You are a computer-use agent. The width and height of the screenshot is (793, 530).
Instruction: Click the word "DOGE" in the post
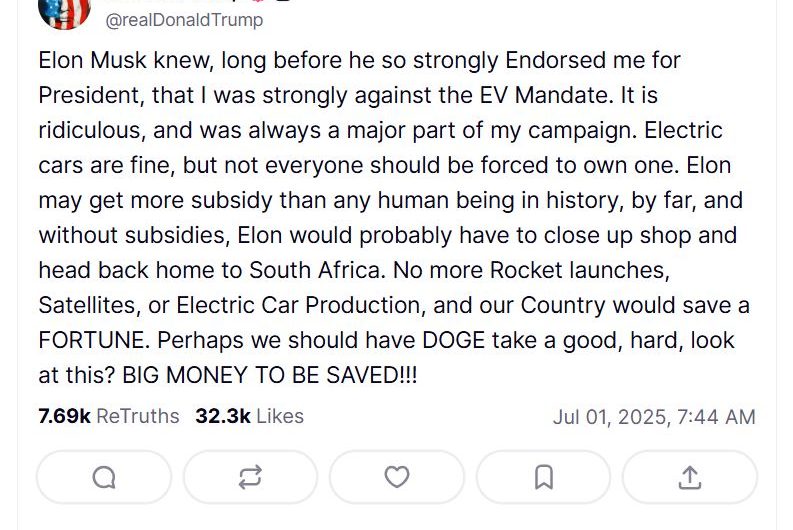tap(453, 340)
